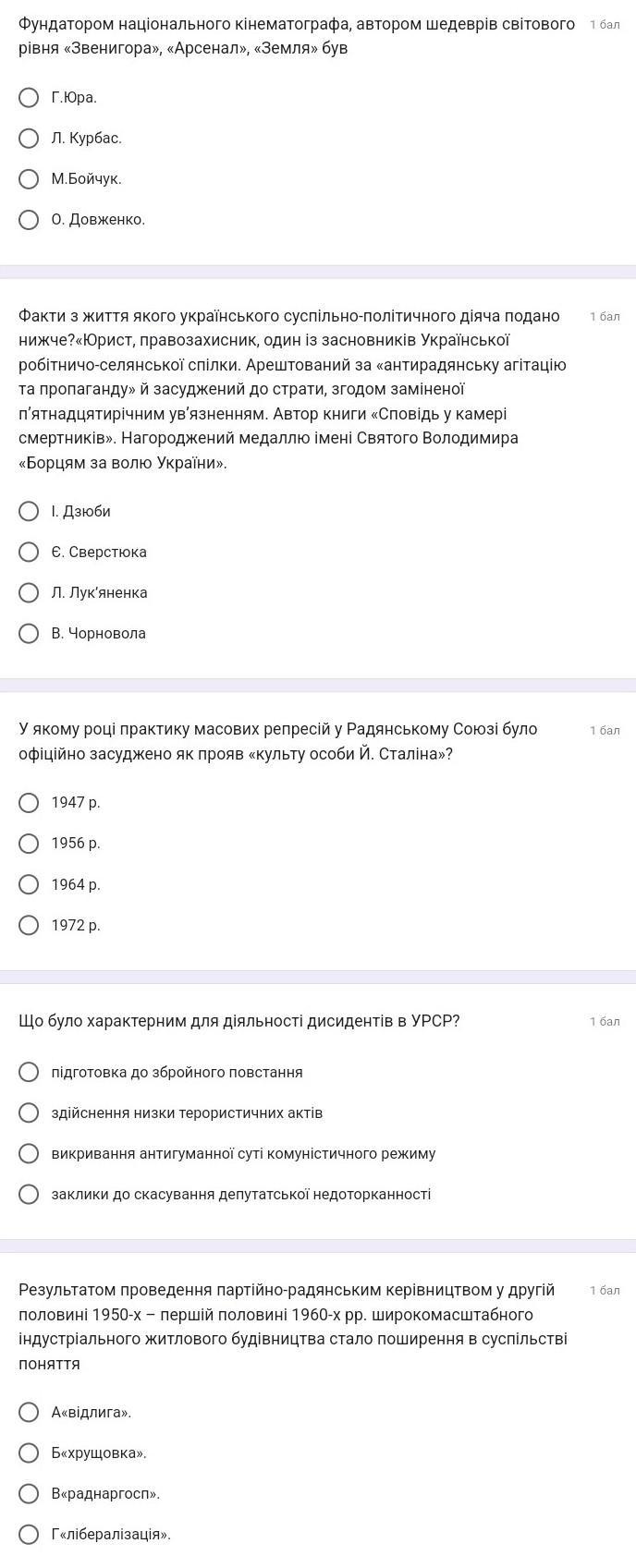
Task: Pick the 1964 р. option
Action: 30,884
